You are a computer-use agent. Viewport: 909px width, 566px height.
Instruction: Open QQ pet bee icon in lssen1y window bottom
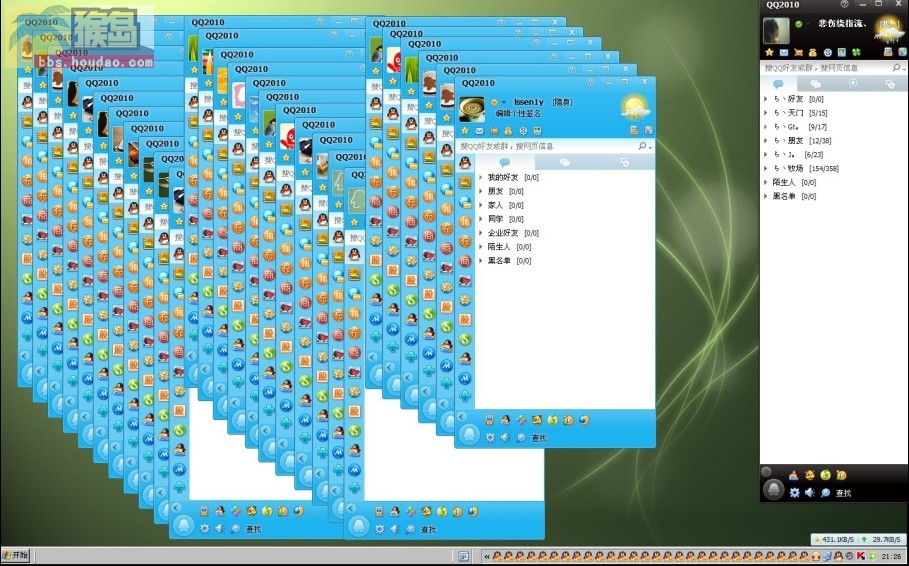pos(537,420)
